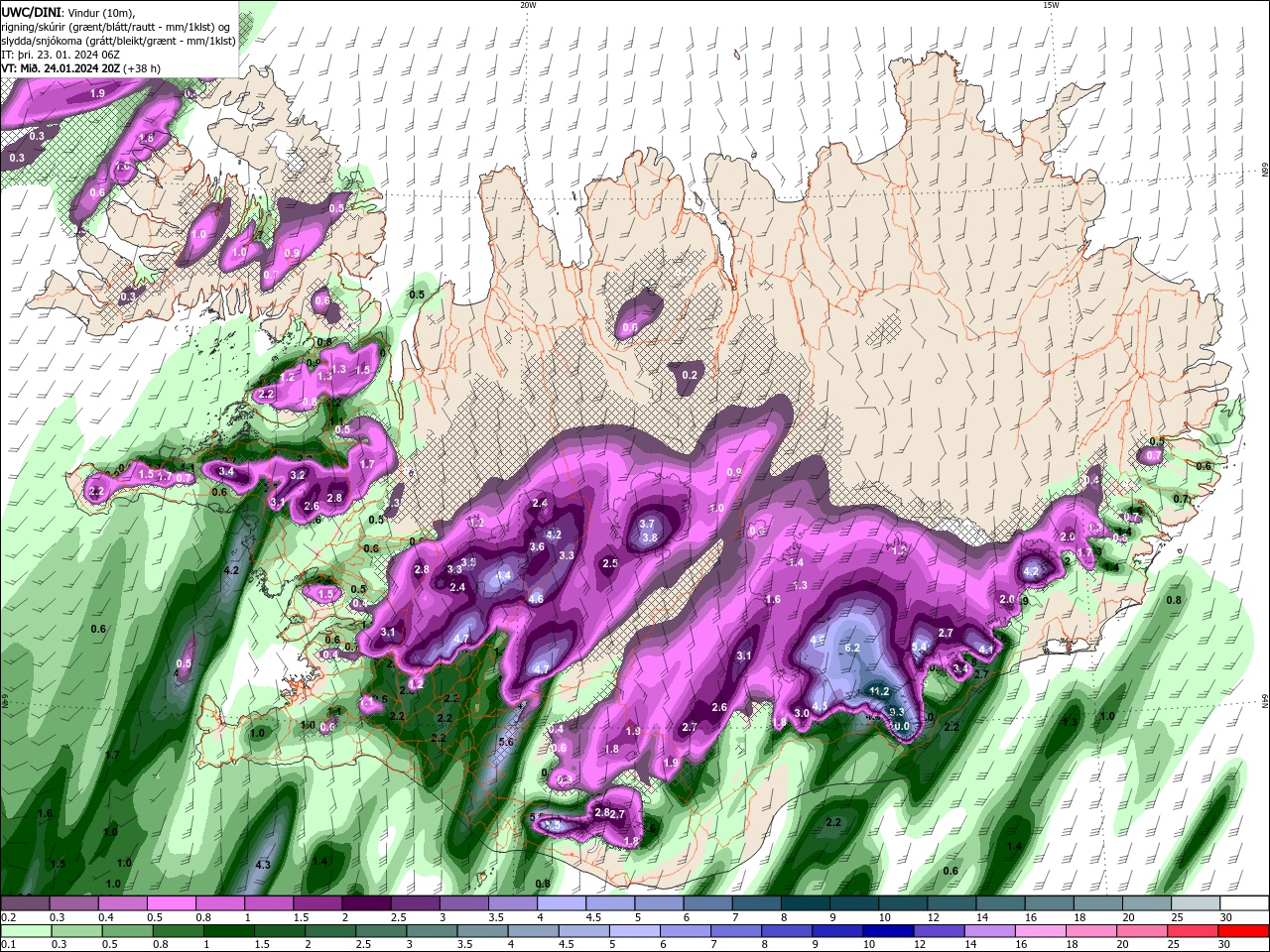Click the 4.6 precipitation value
The width and height of the screenshot is (1270, 952).
pos(536,599)
